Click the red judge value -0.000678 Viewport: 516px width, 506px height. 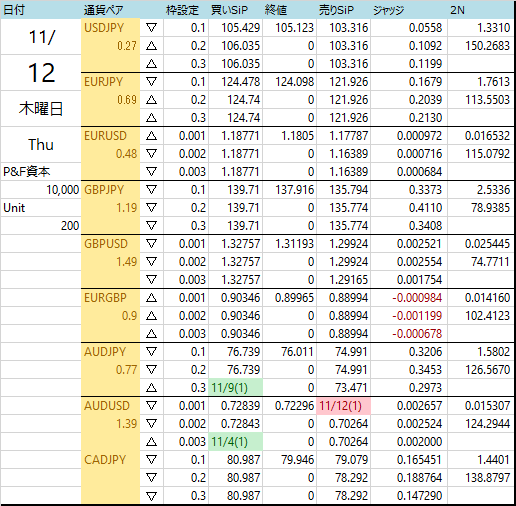click(417, 334)
